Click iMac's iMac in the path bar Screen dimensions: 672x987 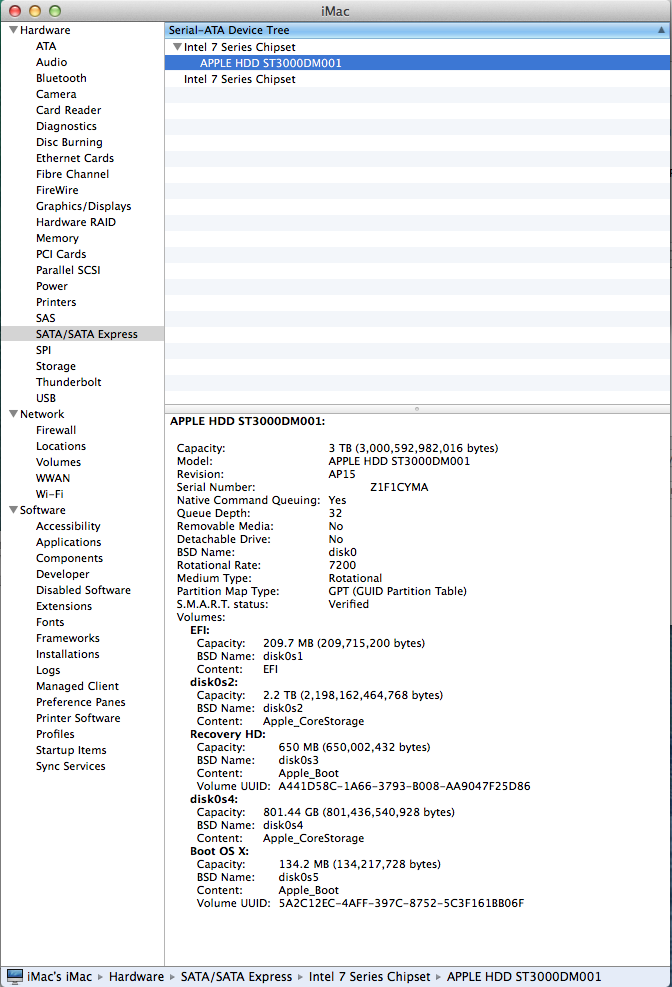point(59,976)
